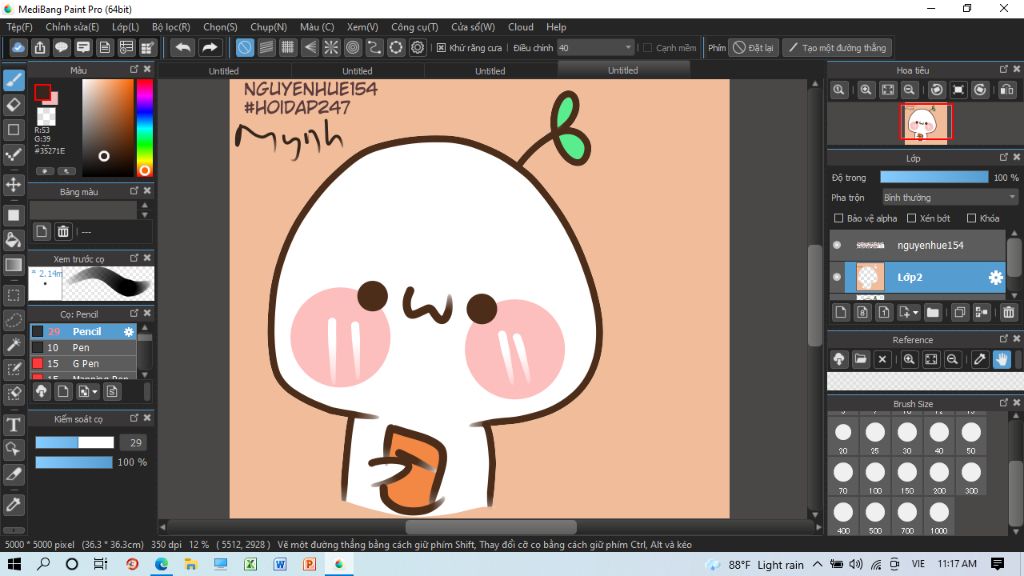Screen dimensions: 1024x576
Task: Select the Eyedropper tool
Action: point(14,505)
